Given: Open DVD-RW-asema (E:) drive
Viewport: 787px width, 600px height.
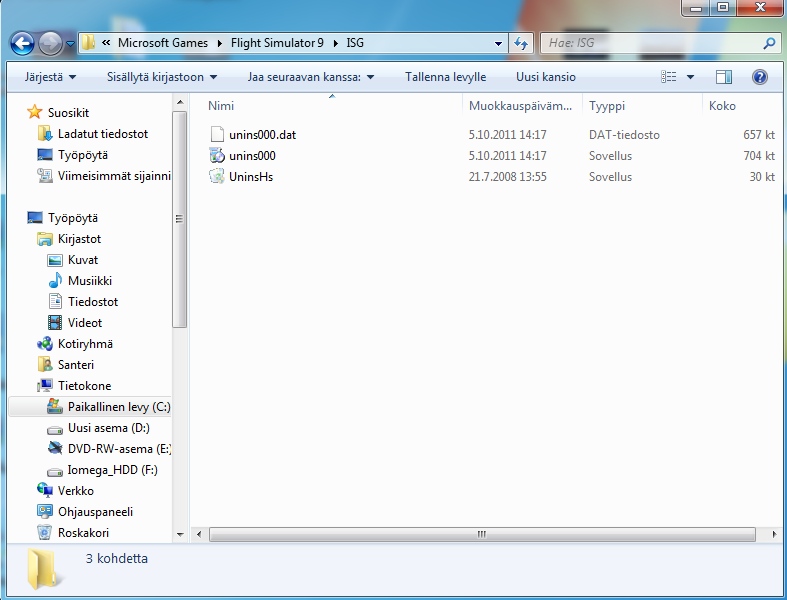Looking at the screenshot, I should point(119,449).
